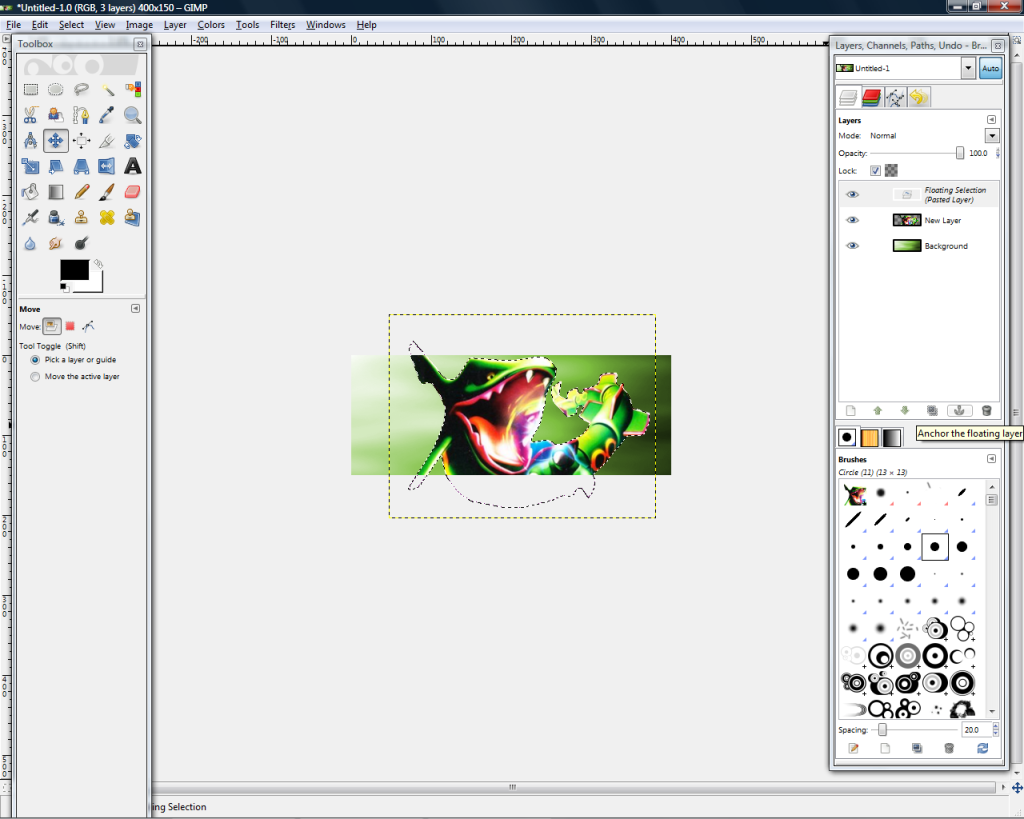Open the Untitled-1 image selector dropdown
Viewport: 1024px width, 819px height.
point(968,68)
